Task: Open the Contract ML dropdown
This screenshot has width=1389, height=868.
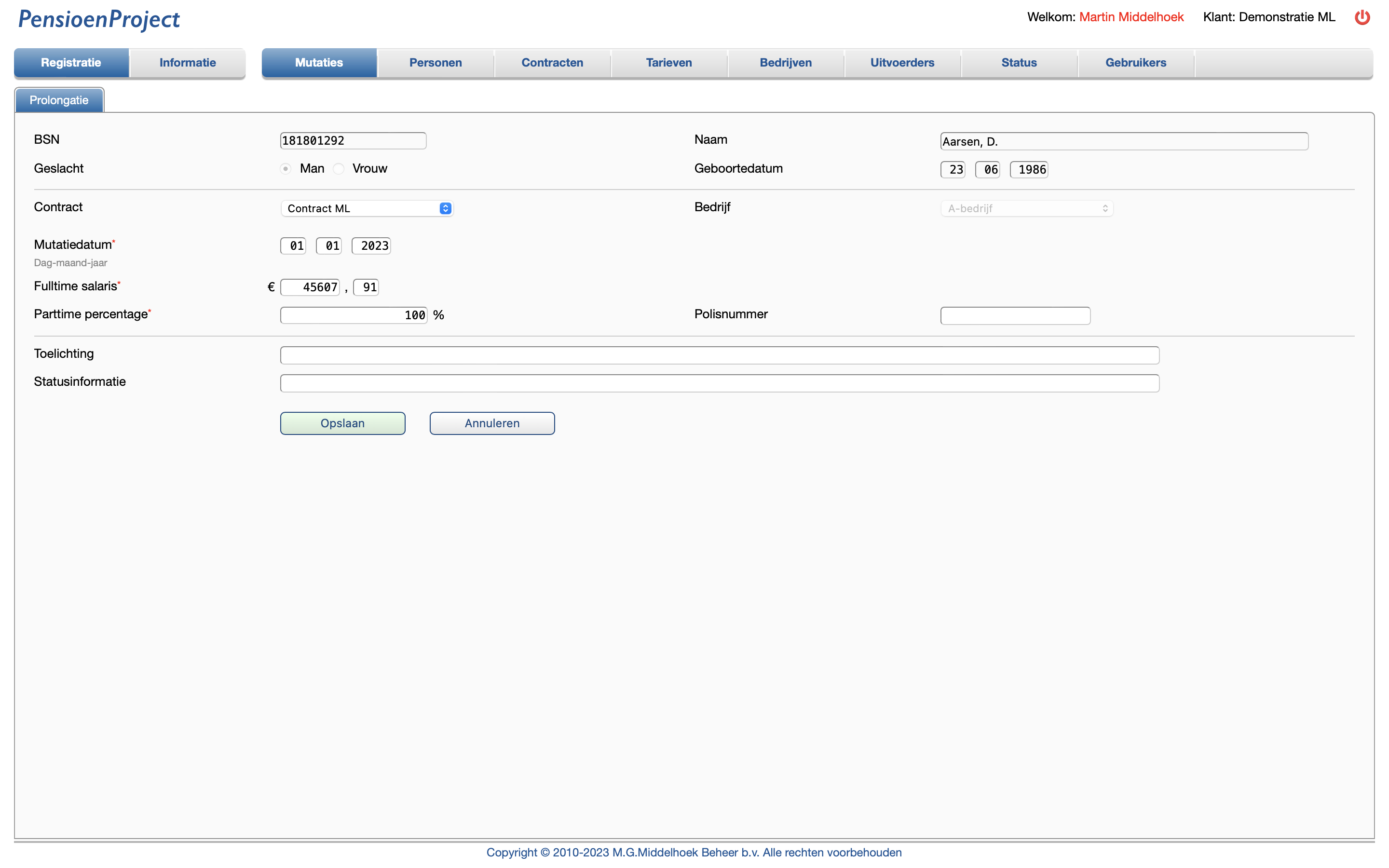Action: tap(368, 208)
